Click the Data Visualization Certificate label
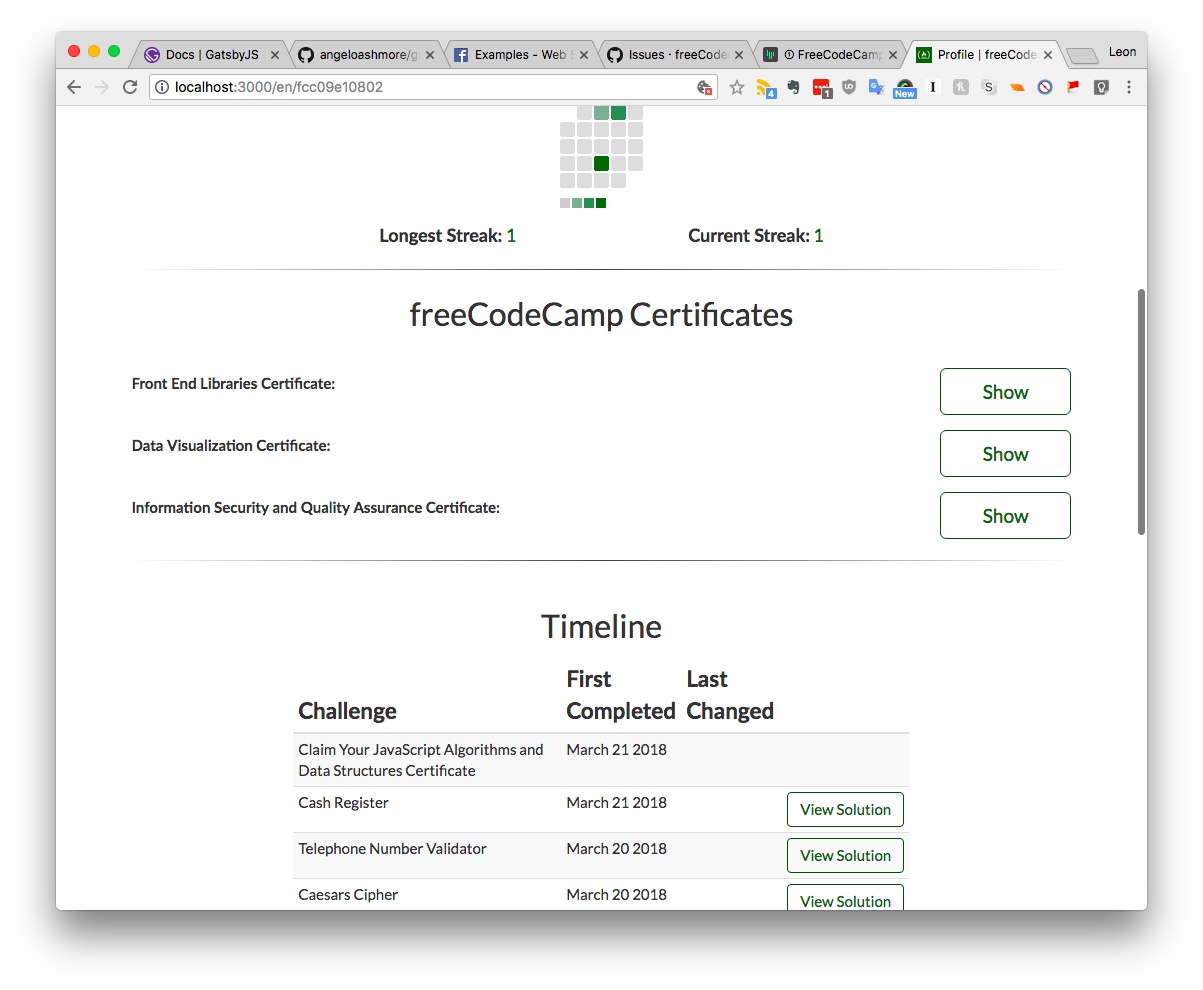 (x=231, y=446)
